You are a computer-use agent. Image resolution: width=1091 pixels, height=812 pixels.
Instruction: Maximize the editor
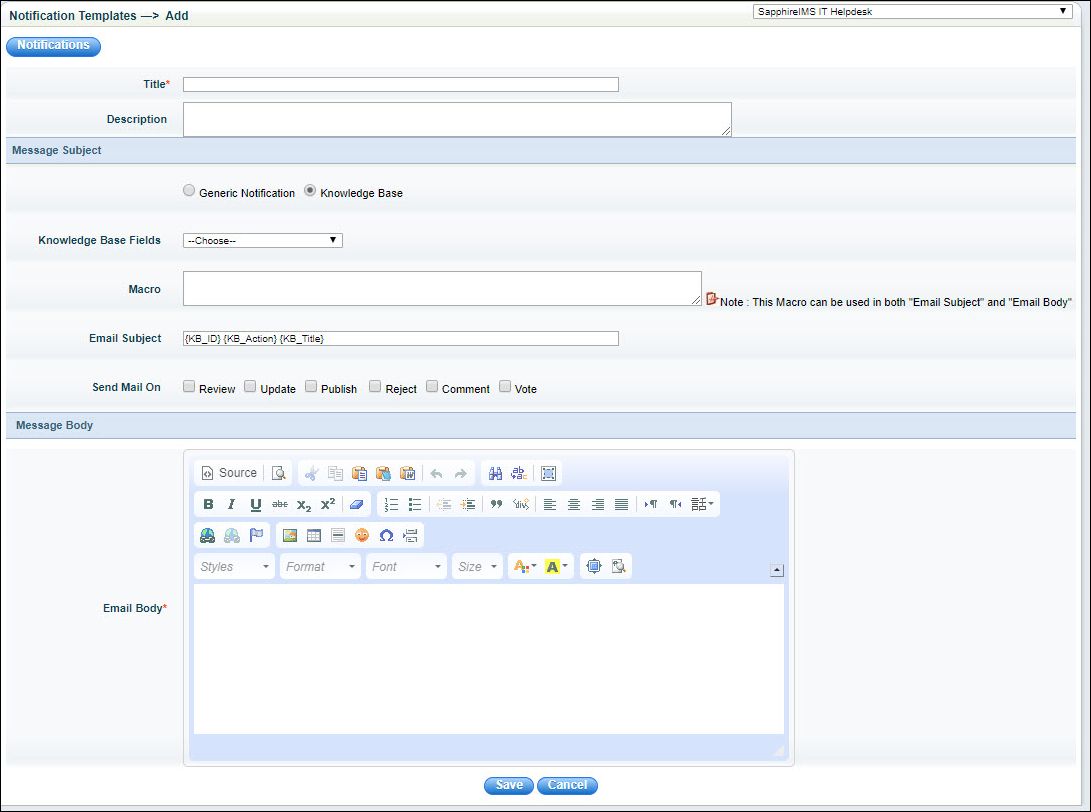coord(594,566)
